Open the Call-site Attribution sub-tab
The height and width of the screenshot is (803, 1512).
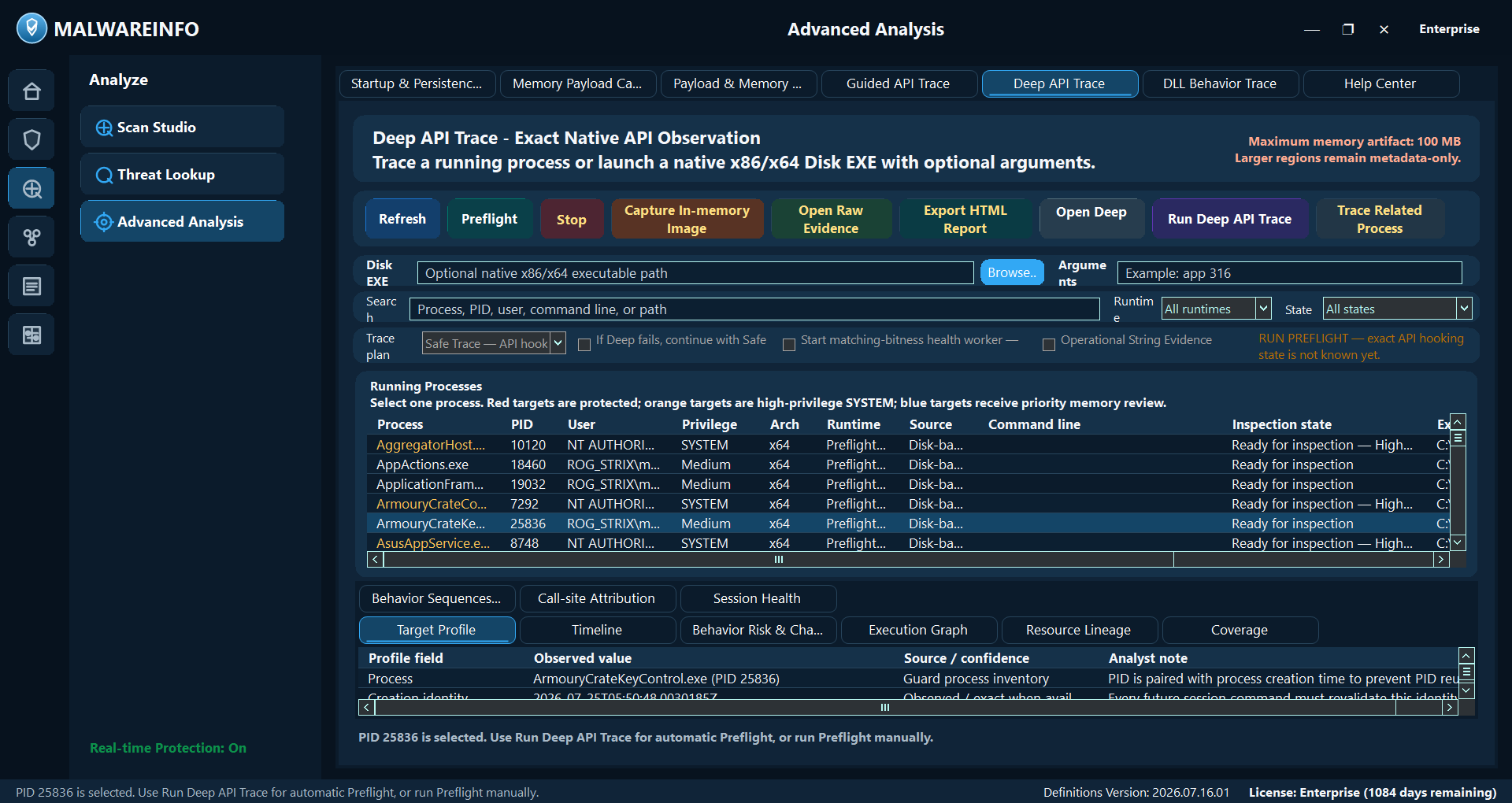(598, 598)
